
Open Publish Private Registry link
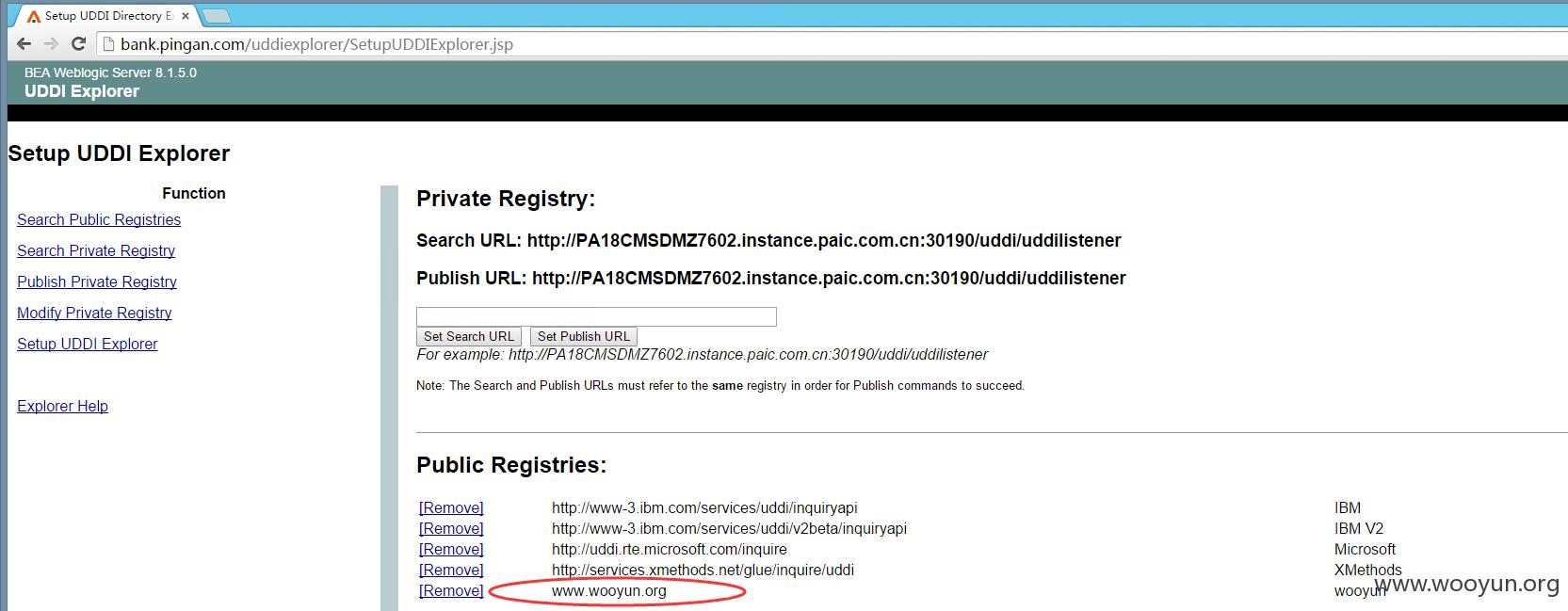(97, 281)
